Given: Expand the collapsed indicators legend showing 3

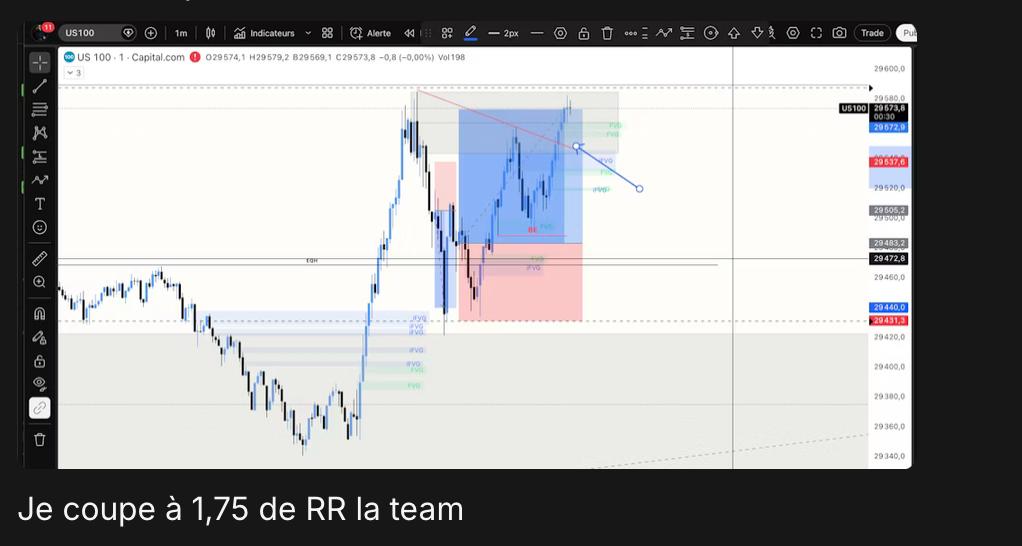Looking at the screenshot, I should pyautogui.click(x=73, y=73).
